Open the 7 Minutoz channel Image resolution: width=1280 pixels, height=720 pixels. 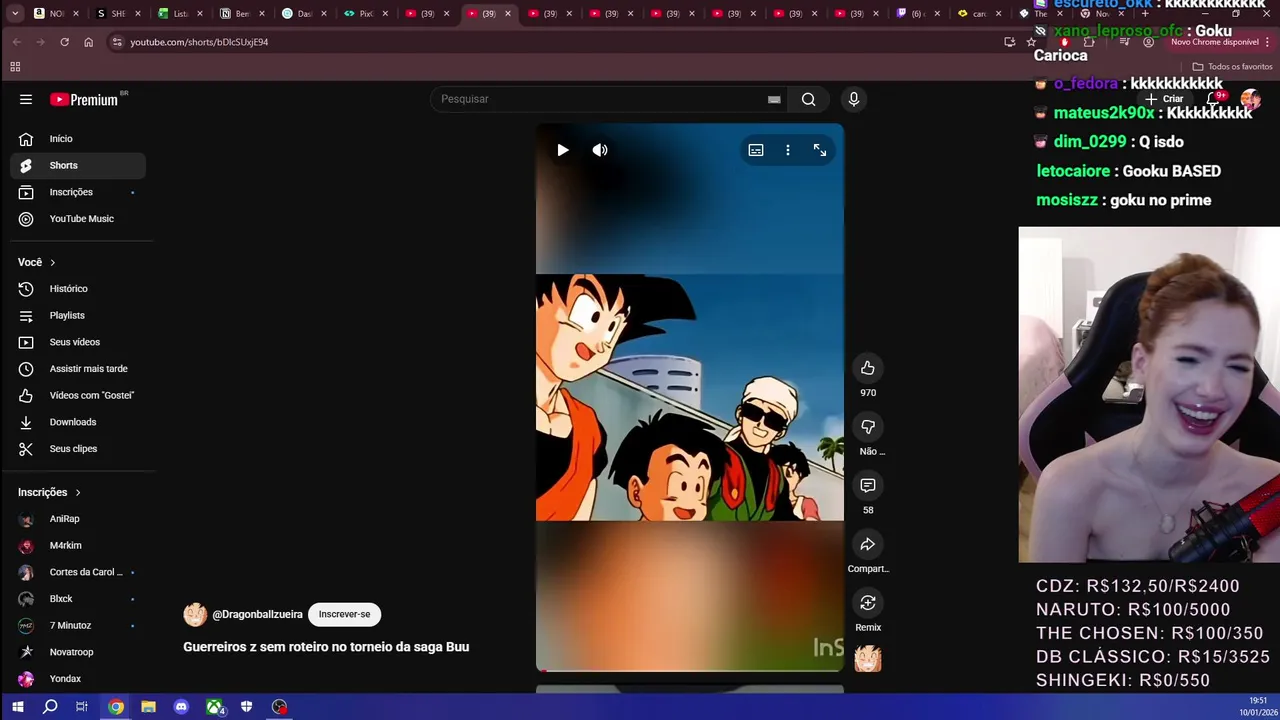(x=78, y=625)
